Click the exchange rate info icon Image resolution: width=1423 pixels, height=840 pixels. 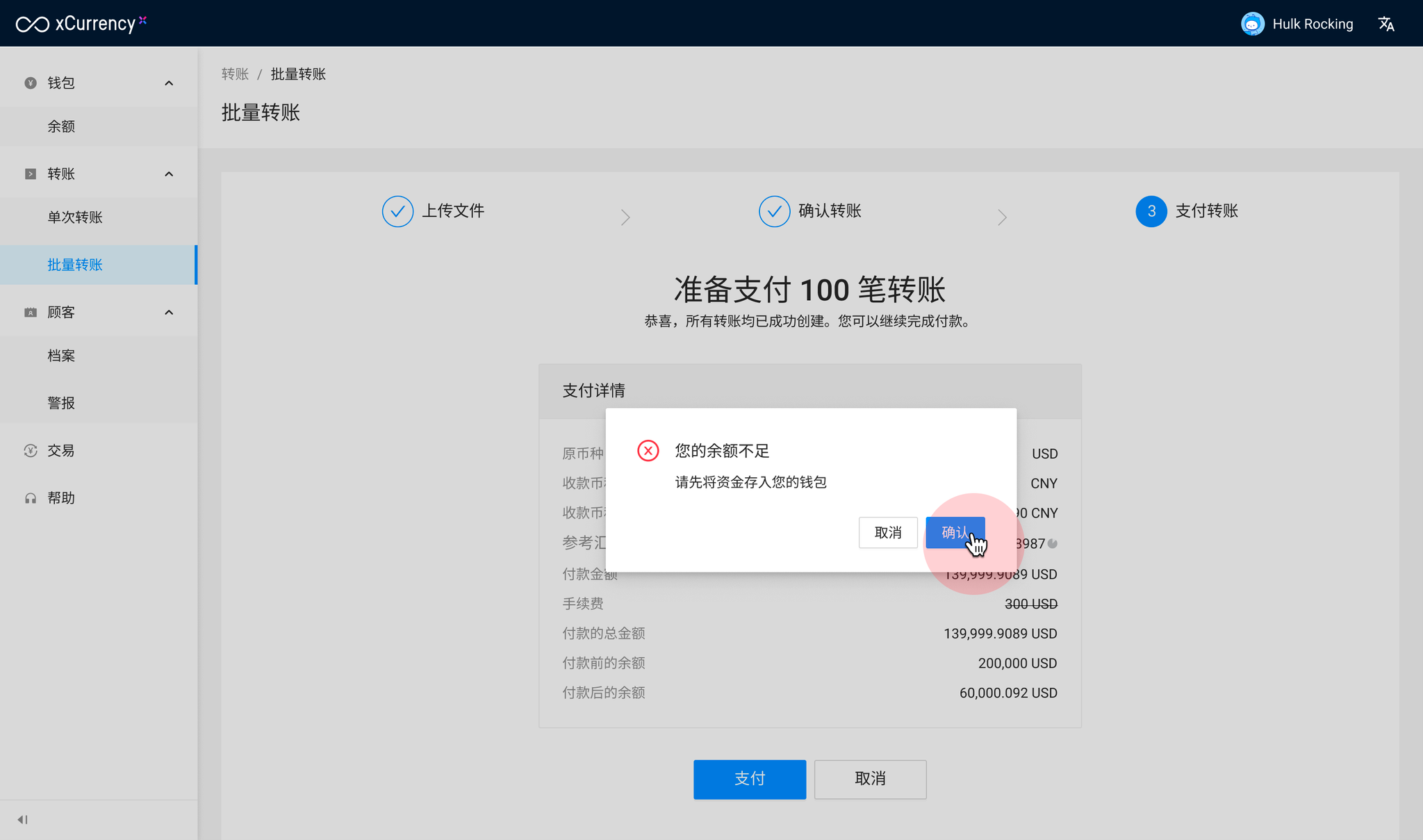tap(1053, 544)
